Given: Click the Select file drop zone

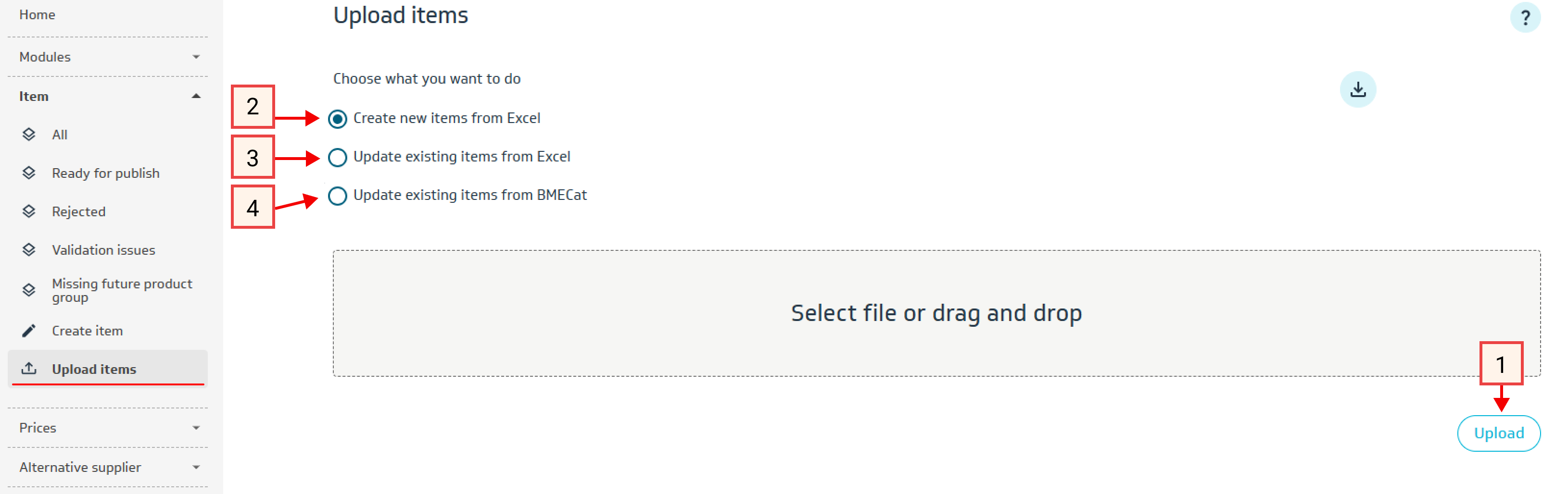Looking at the screenshot, I should tap(936, 313).
